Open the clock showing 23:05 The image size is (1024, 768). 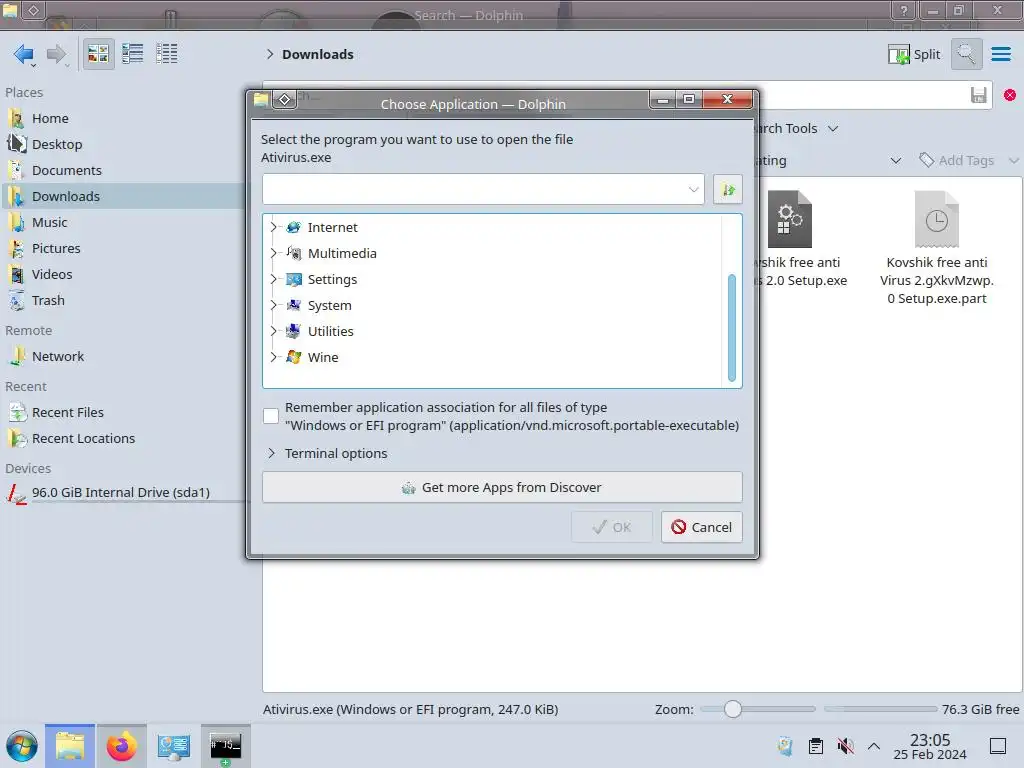point(930,746)
